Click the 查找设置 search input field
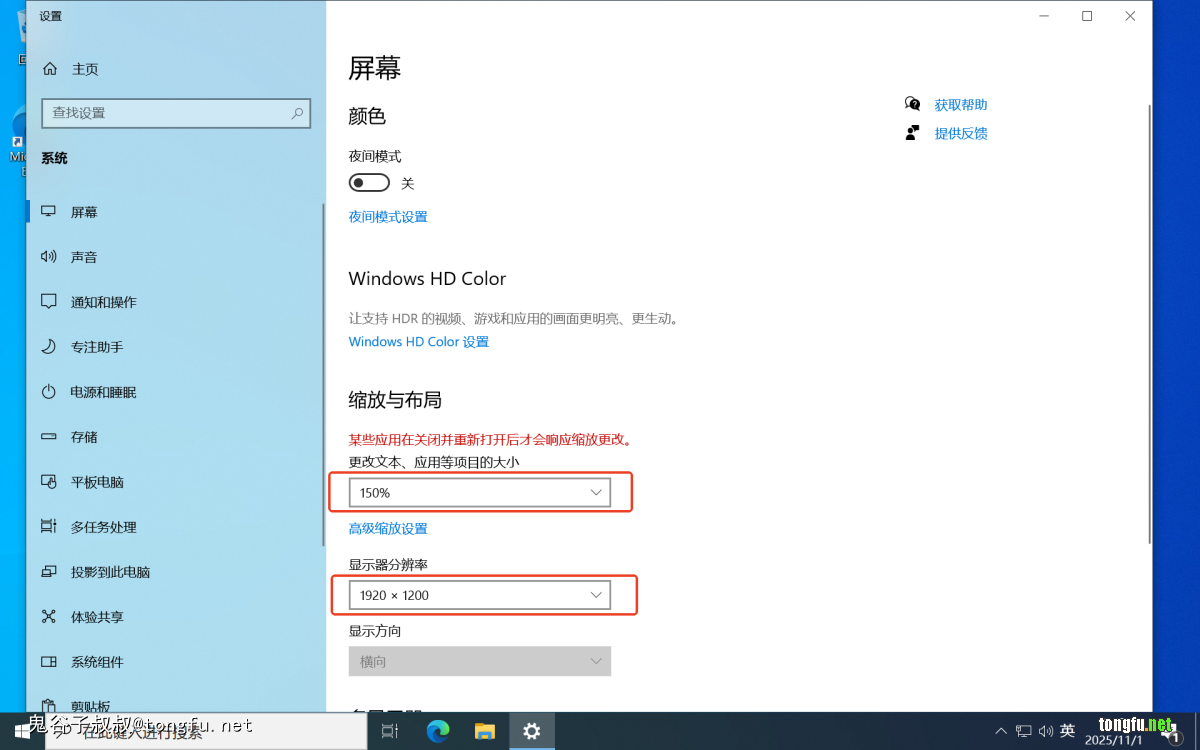Image resolution: width=1200 pixels, height=750 pixels. click(165, 113)
